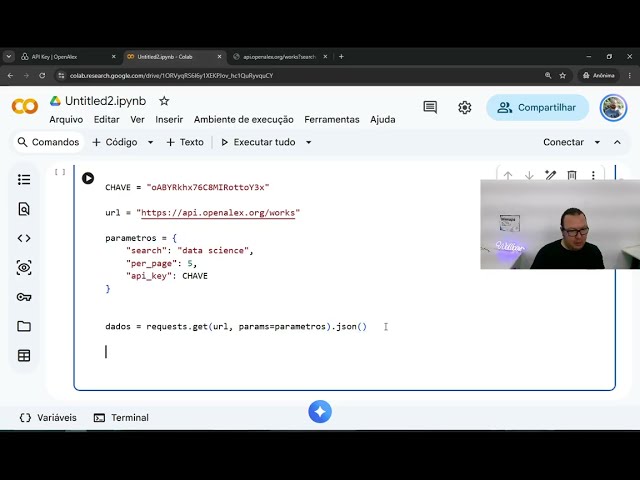Open more cell actions menu
Image resolution: width=640 pixels, height=480 pixels.
pyautogui.click(x=593, y=176)
